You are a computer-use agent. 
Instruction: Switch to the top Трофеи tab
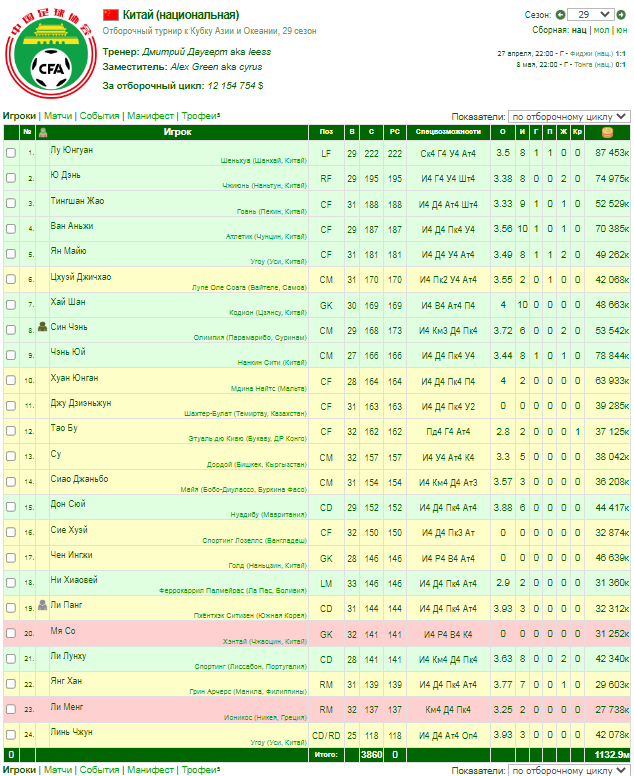(200, 116)
